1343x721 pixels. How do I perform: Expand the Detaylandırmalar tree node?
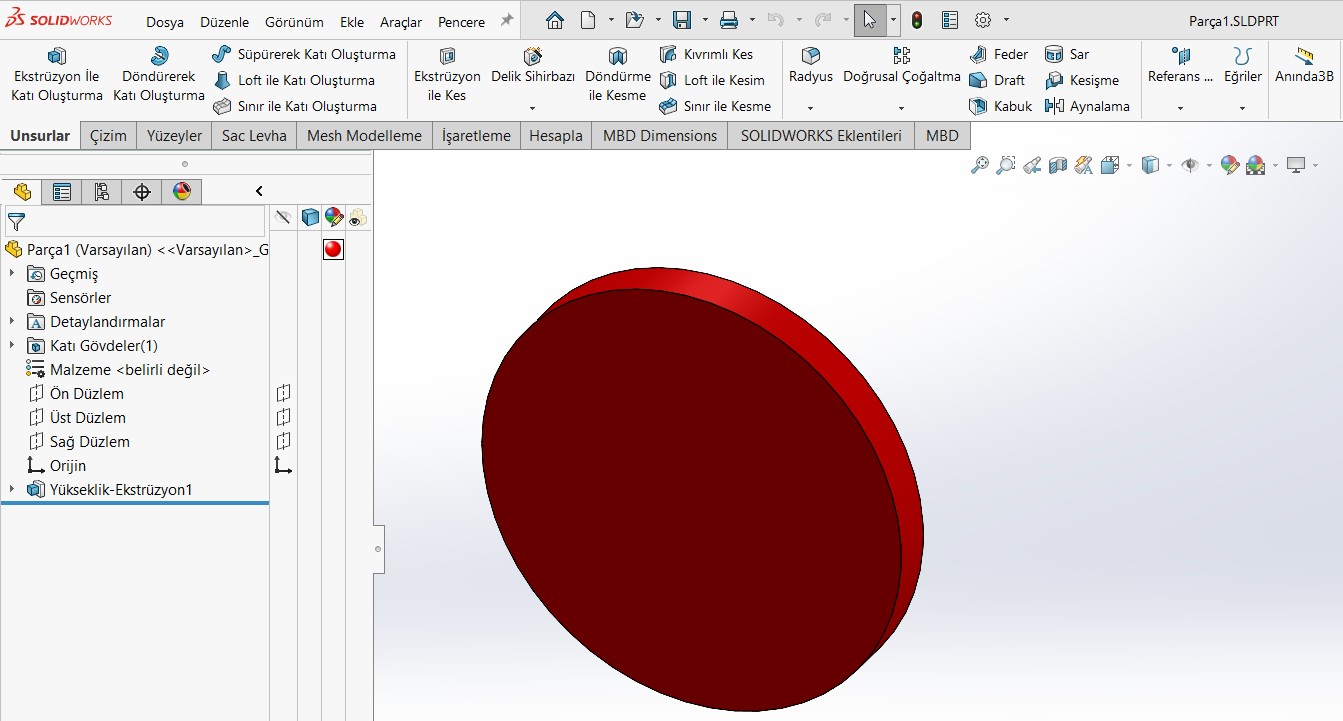(12, 321)
